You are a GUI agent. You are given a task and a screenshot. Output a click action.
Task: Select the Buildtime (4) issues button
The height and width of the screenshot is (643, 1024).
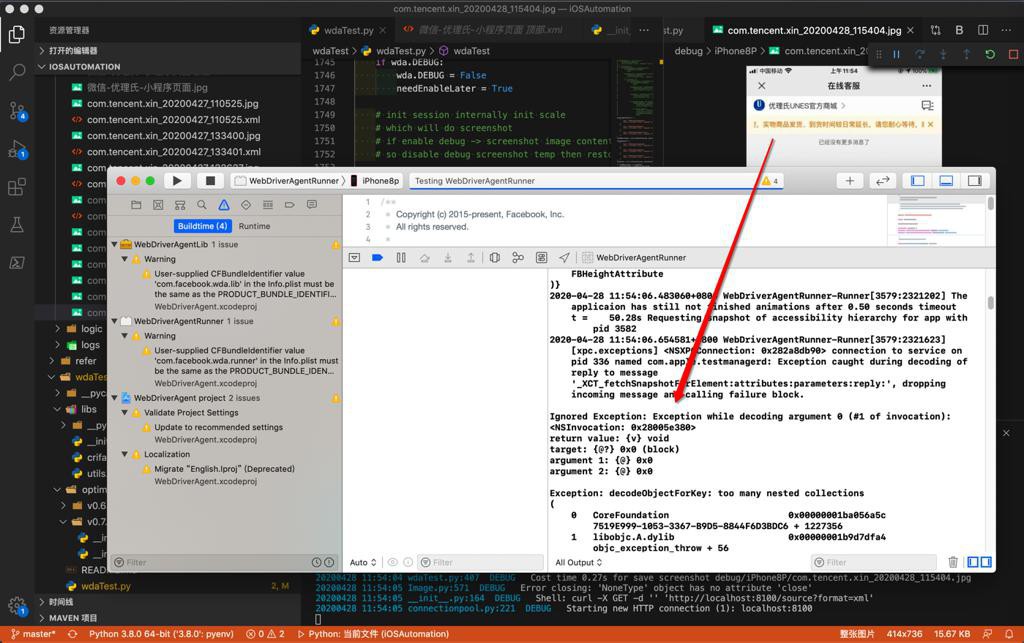click(203, 226)
